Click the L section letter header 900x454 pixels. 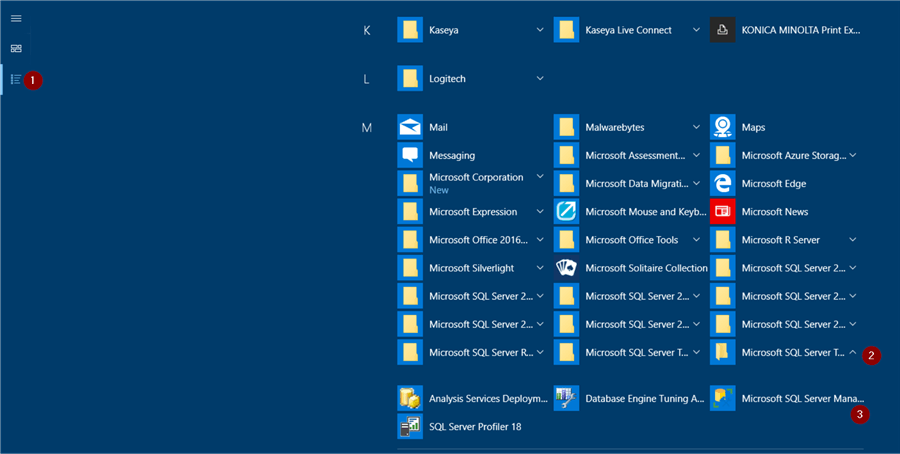[x=366, y=79]
